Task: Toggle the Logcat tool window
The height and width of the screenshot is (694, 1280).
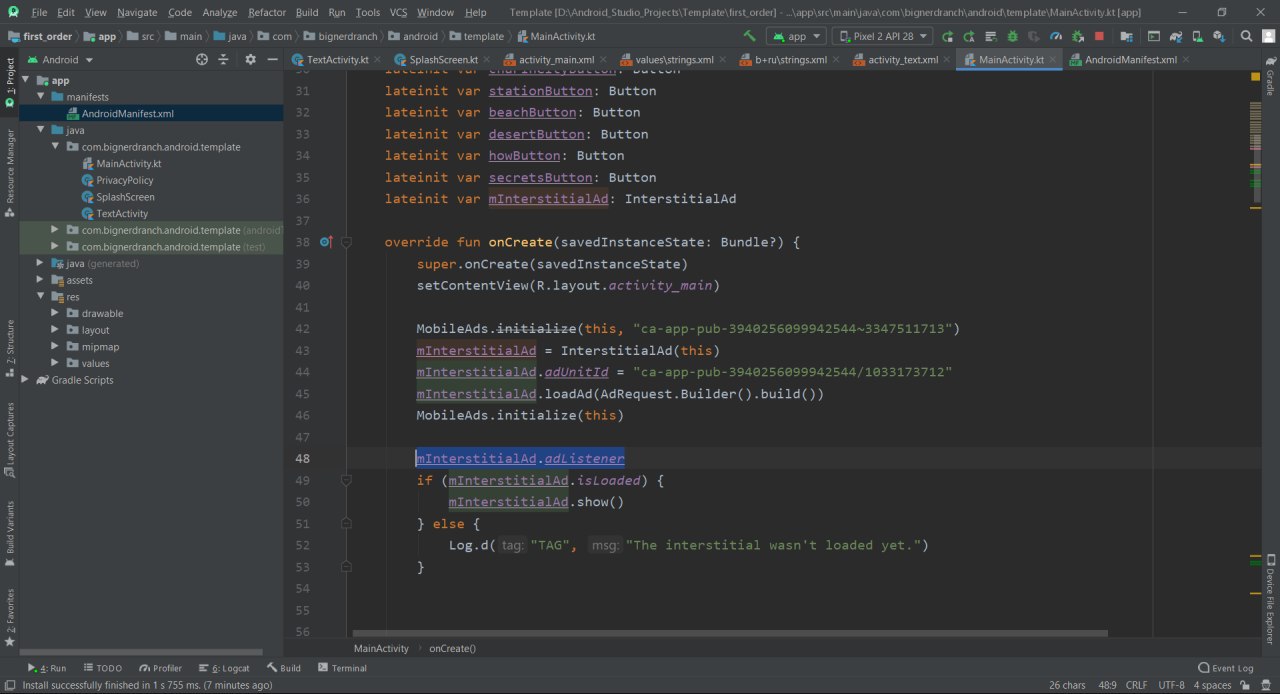Action: point(223,668)
